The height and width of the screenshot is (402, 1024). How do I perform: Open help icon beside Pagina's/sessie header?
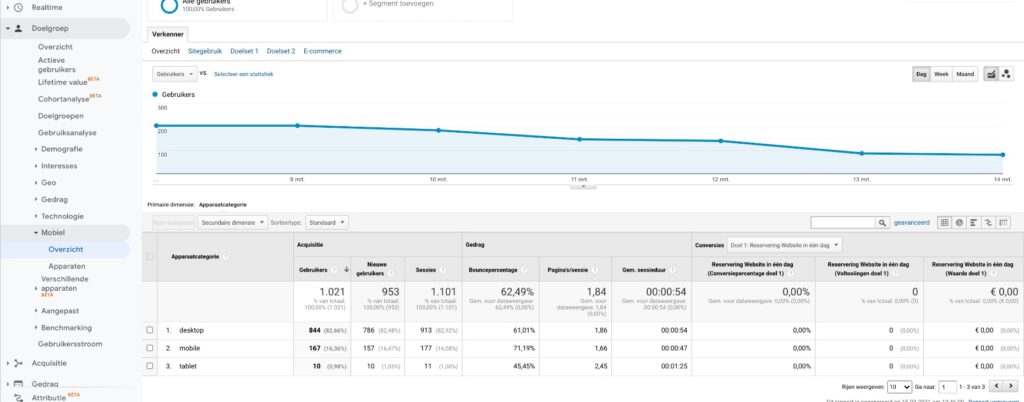(594, 270)
